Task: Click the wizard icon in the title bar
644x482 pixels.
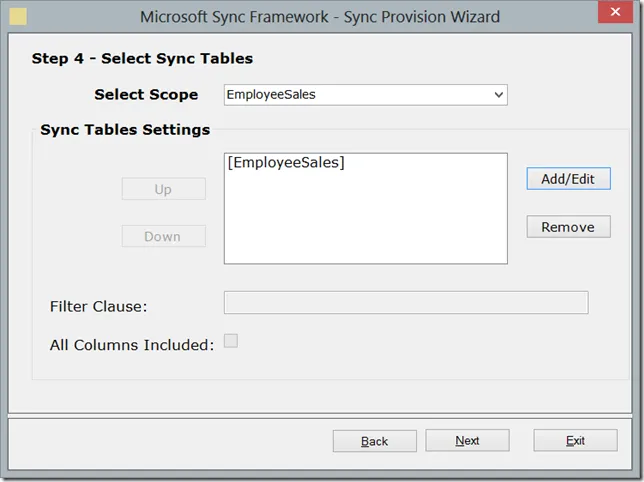Action: [x=18, y=16]
